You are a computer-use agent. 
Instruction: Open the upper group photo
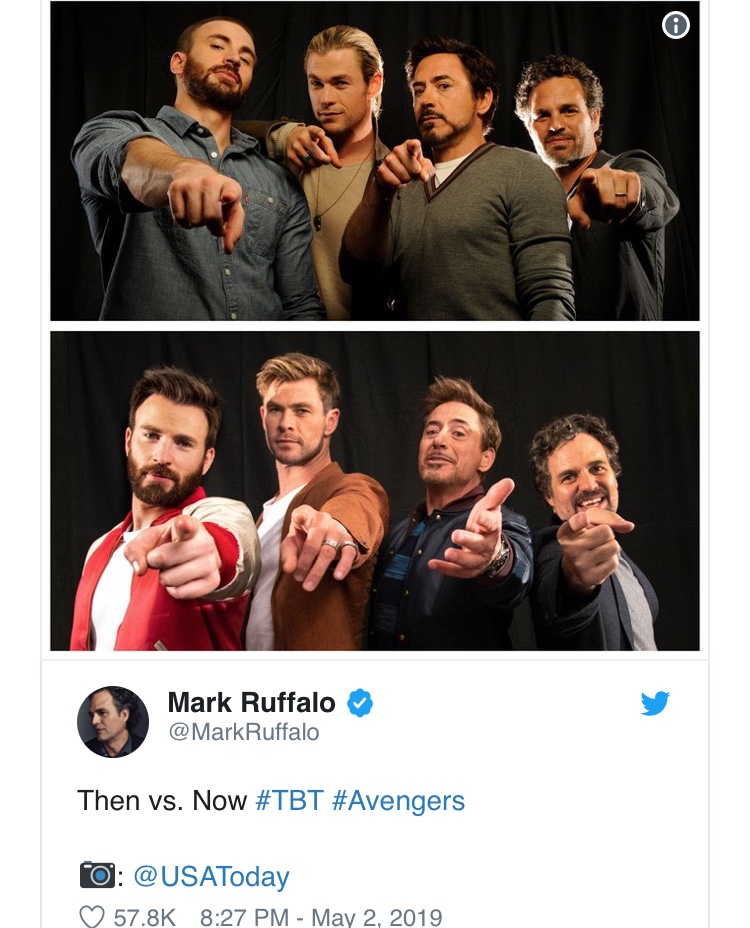[x=375, y=160]
